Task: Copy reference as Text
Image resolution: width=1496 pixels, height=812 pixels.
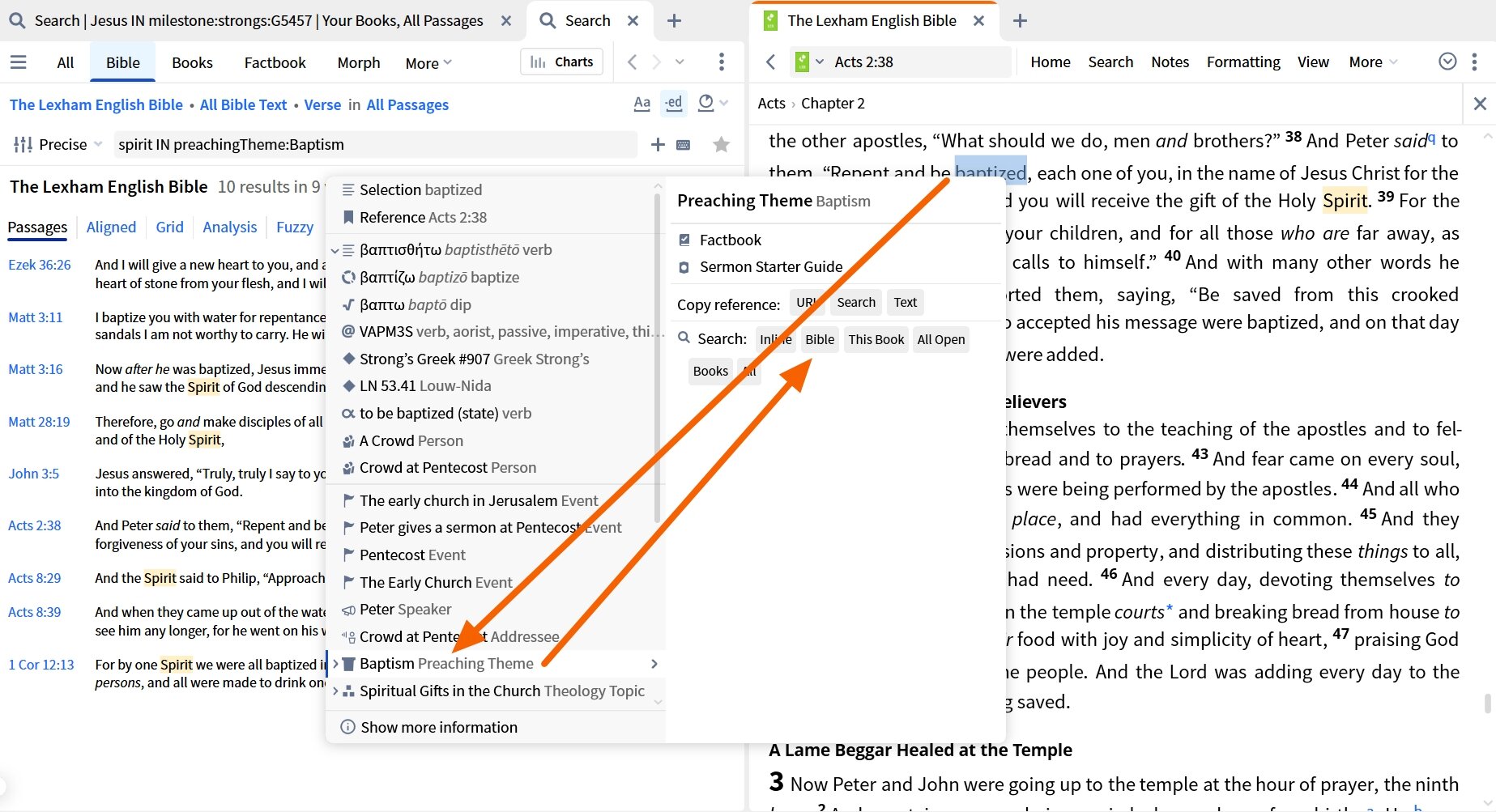Action: click(905, 302)
